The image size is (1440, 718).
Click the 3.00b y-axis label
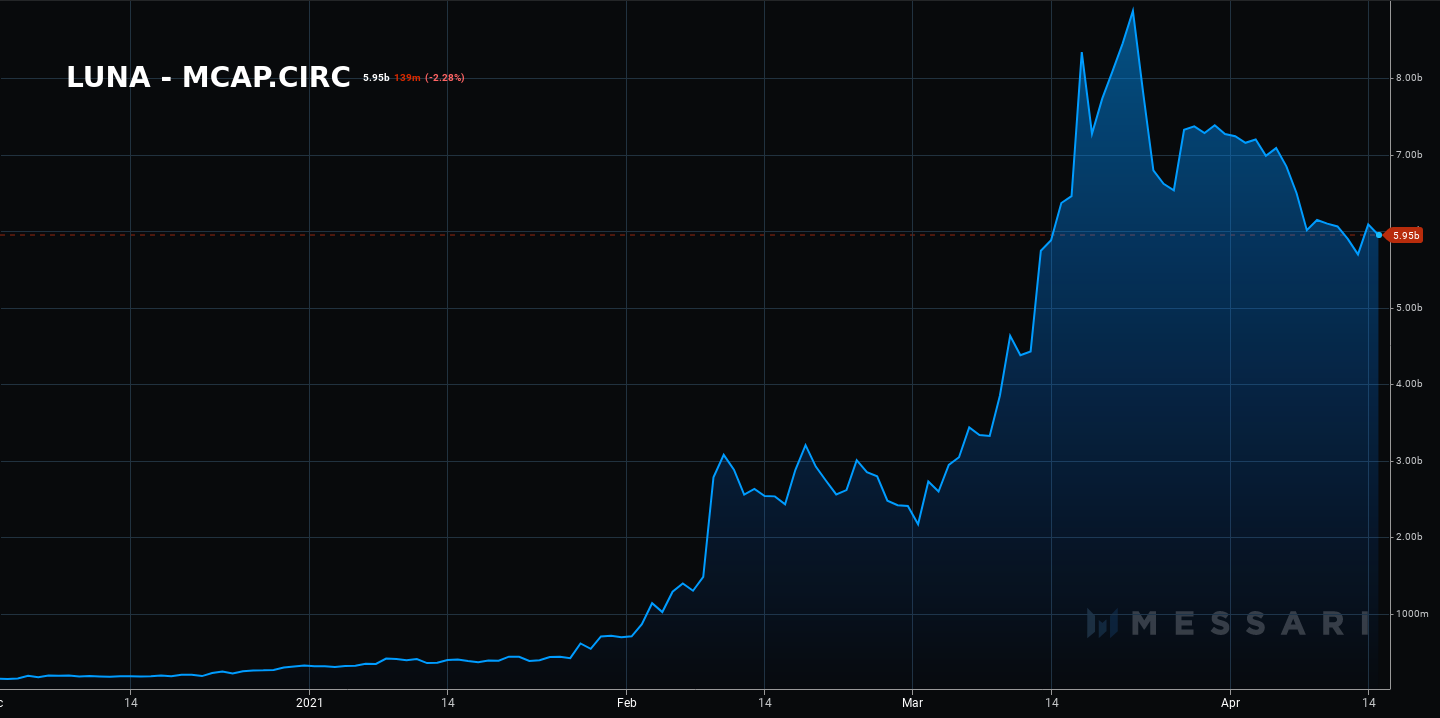[1408, 461]
